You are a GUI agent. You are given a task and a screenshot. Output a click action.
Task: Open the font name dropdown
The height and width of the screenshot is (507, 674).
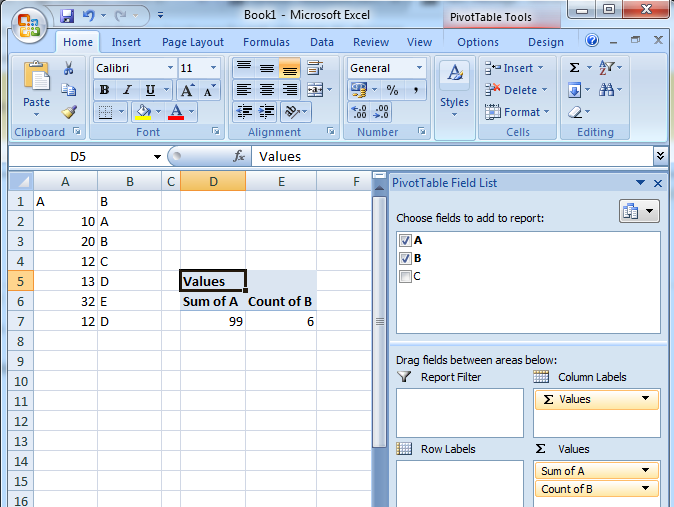pyautogui.click(x=170, y=68)
